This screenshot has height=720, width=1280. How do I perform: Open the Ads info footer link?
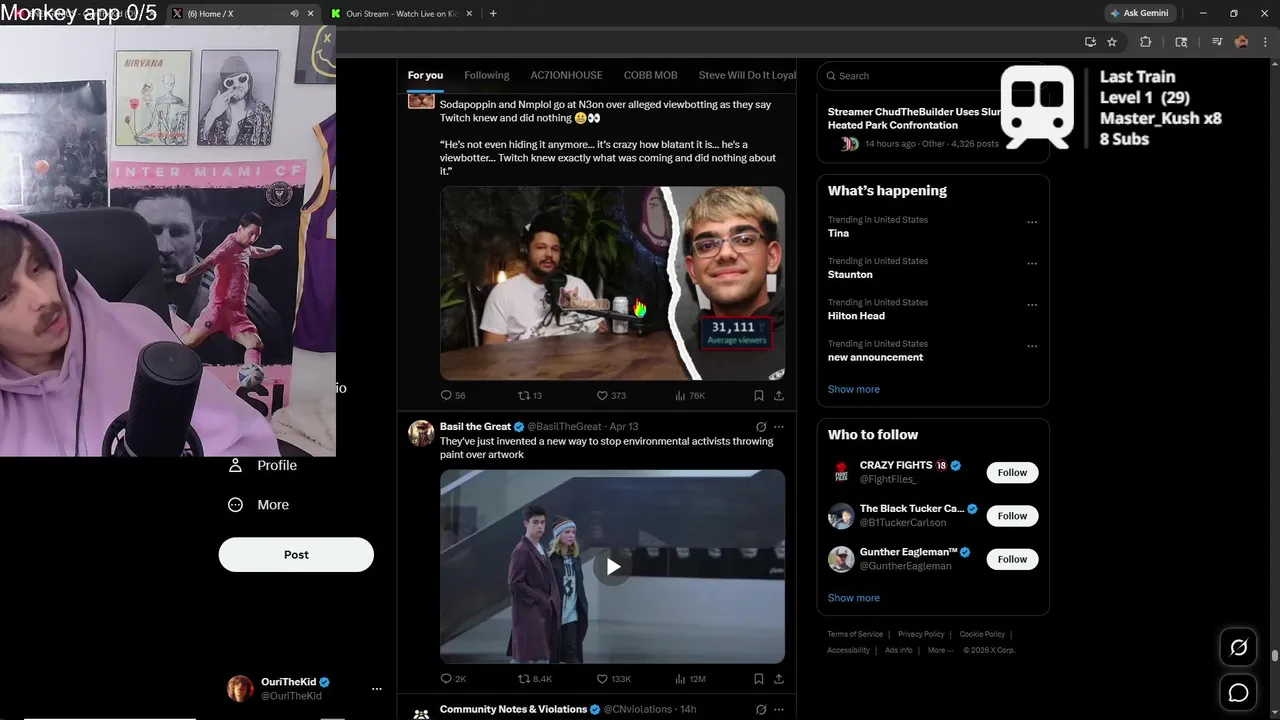899,650
